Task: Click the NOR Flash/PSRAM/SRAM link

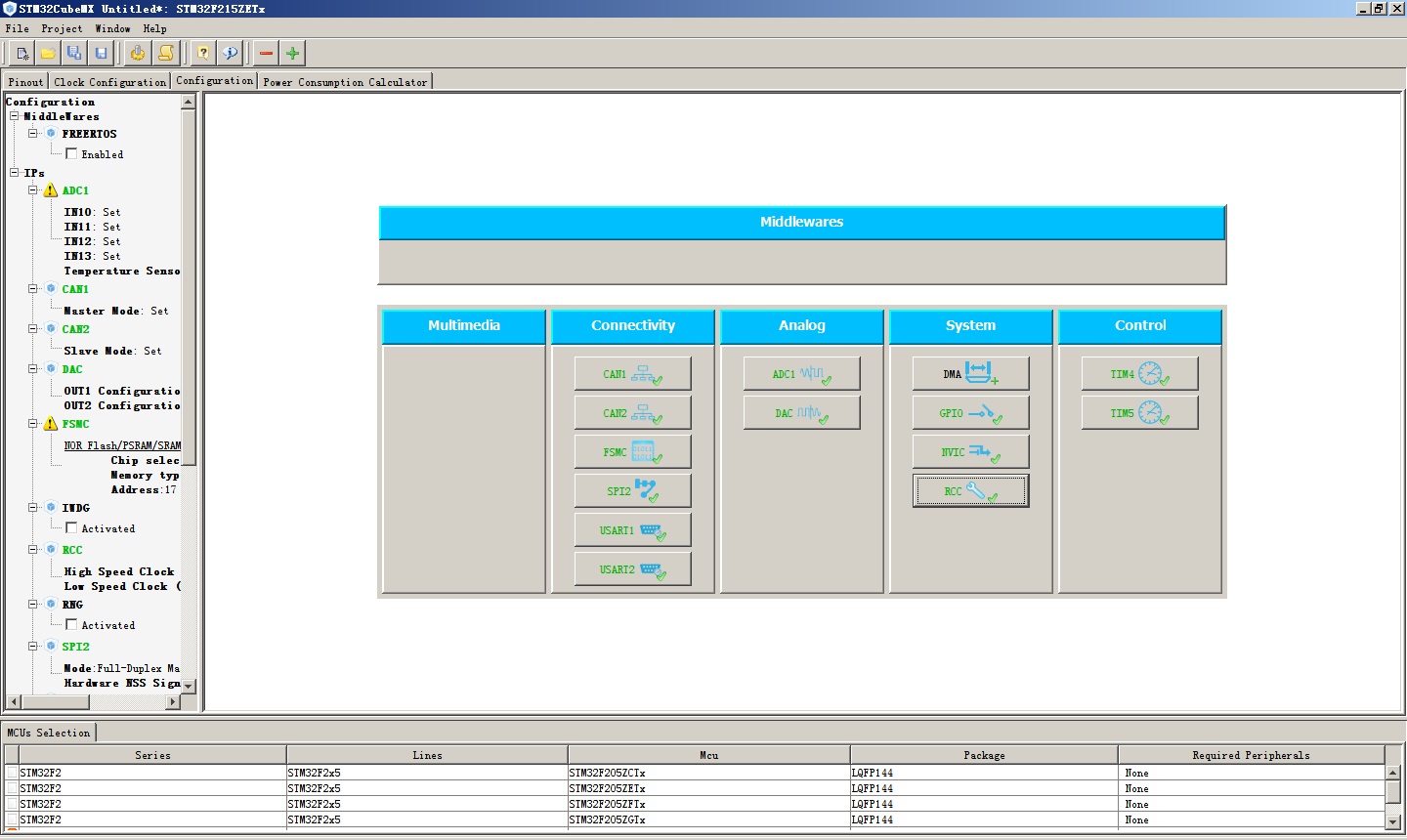Action: tap(122, 445)
